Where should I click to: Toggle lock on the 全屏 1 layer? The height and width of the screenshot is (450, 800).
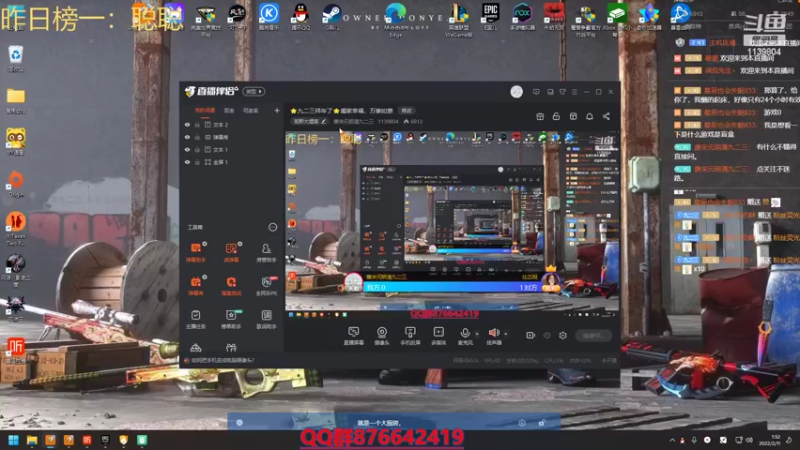point(197,162)
